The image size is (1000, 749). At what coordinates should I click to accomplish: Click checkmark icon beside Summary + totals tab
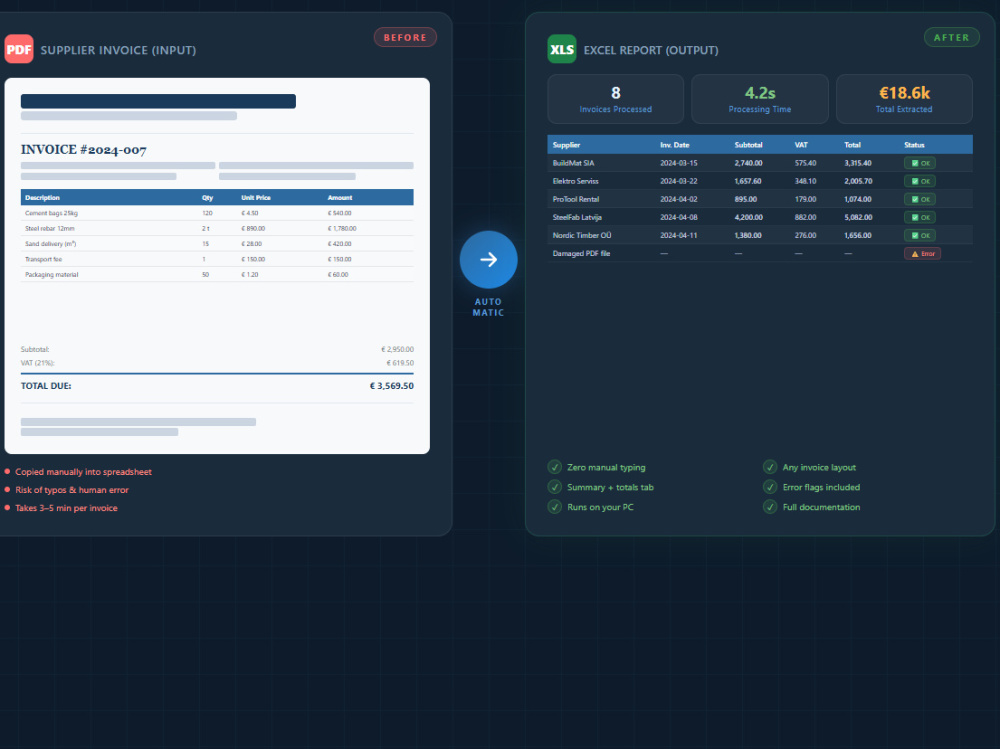click(555, 487)
